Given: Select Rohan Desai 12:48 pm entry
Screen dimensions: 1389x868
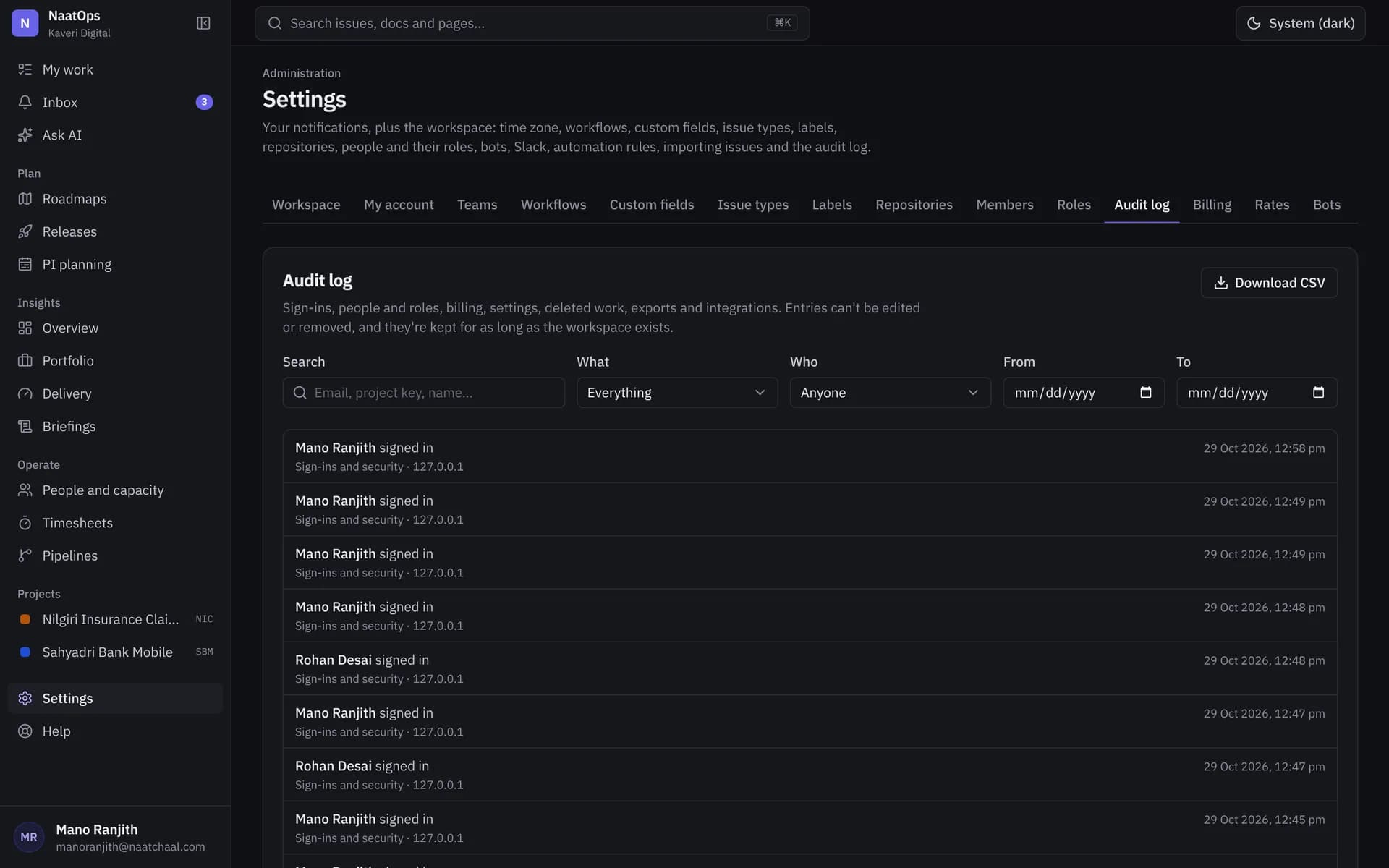Looking at the screenshot, I should 810,668.
